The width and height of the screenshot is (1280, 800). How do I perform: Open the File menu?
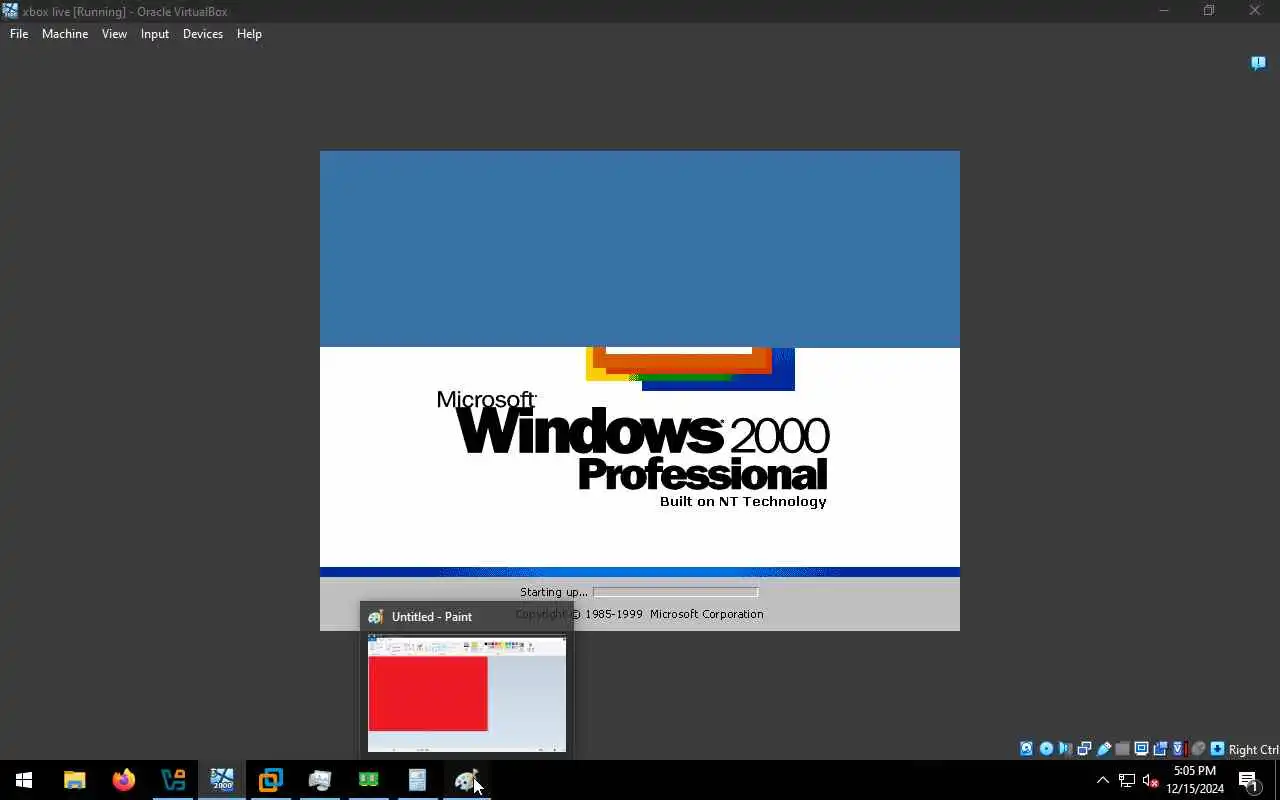pos(19,34)
